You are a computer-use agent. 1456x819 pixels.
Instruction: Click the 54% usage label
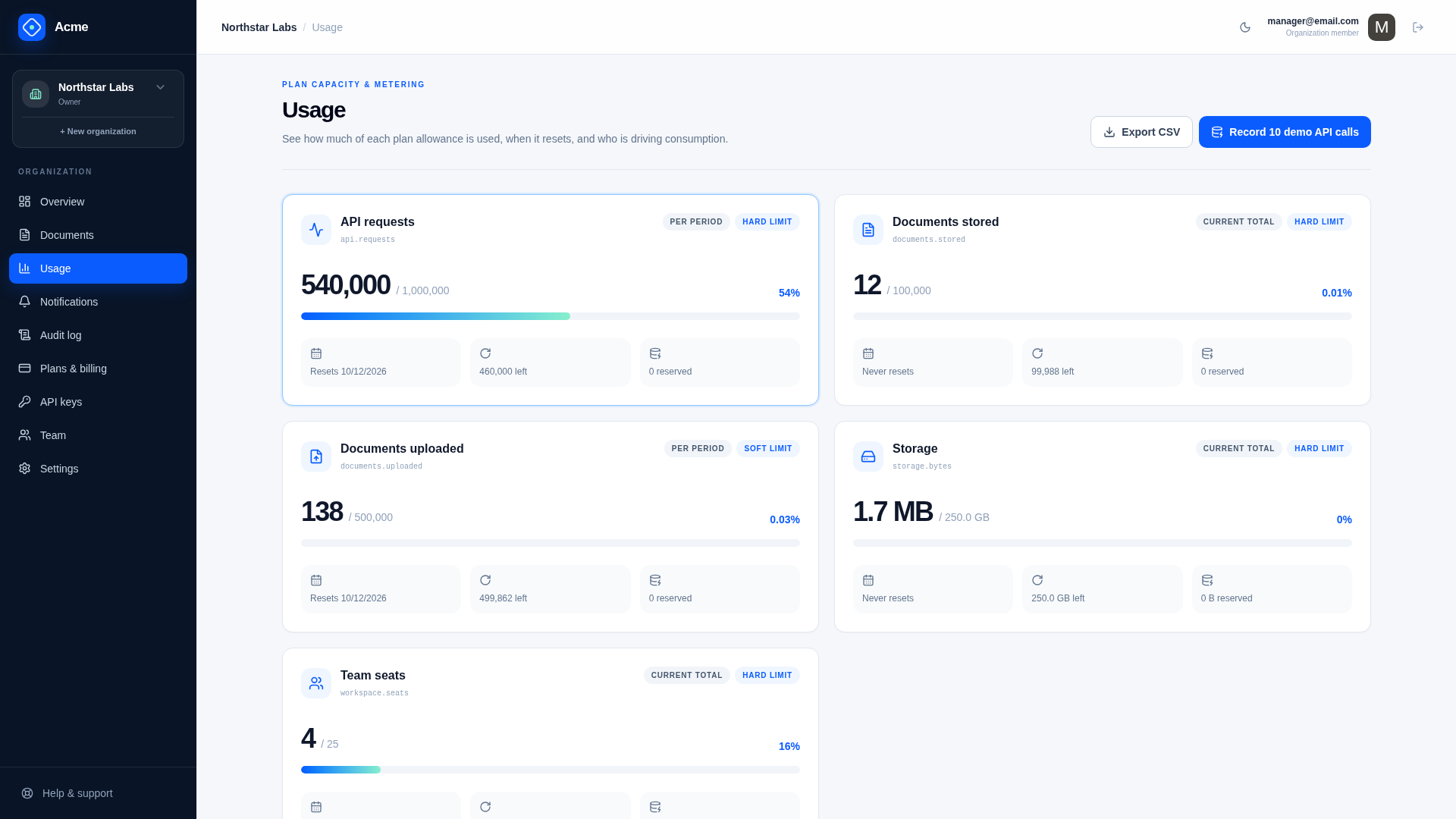tap(789, 293)
